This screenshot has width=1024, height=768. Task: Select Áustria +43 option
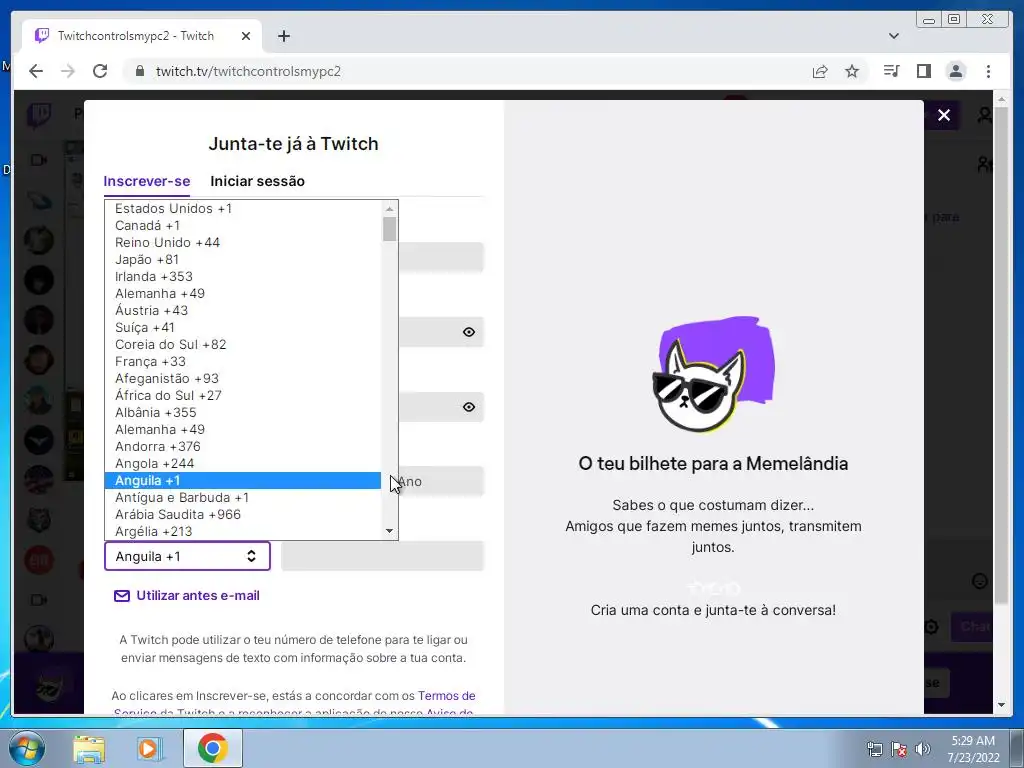pos(242,311)
